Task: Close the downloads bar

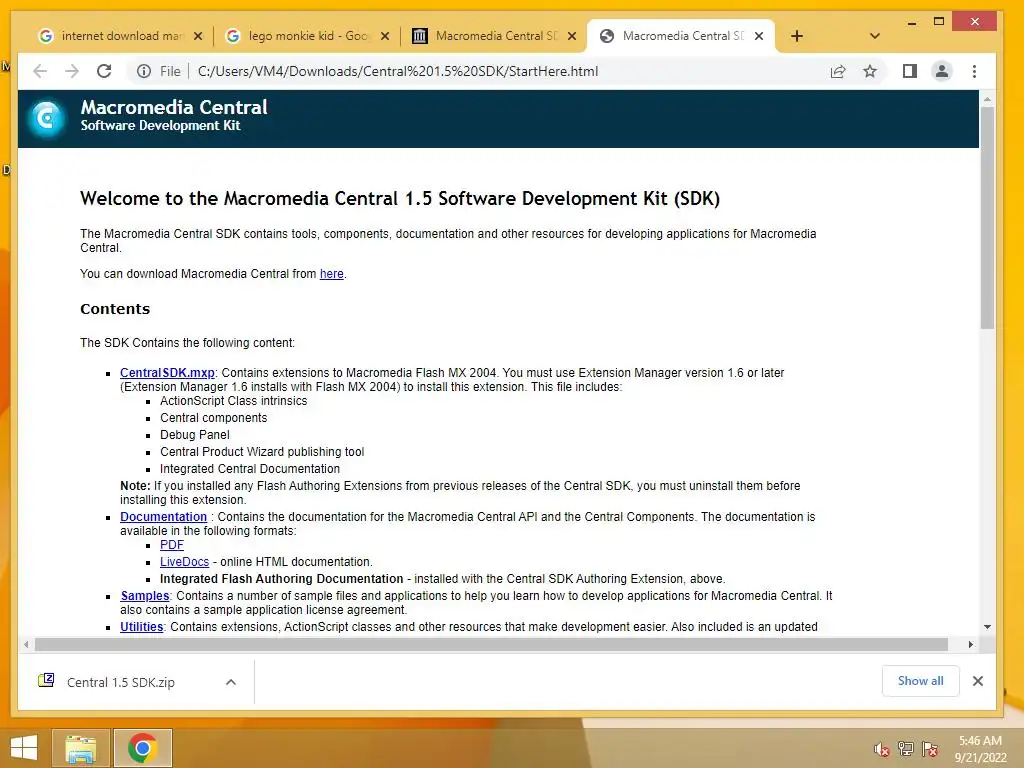Action: click(x=978, y=681)
